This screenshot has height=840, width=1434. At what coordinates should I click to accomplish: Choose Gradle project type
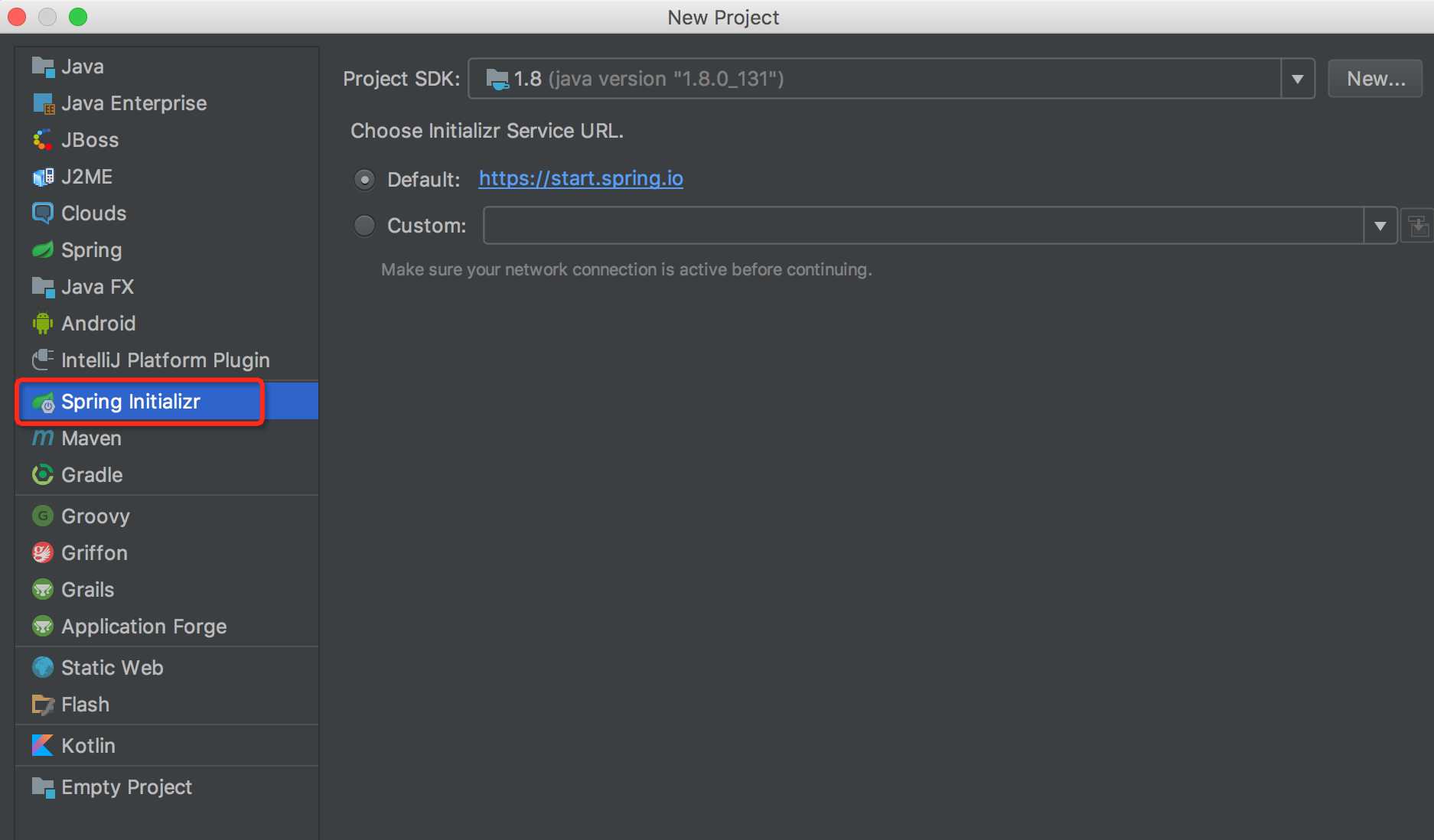pos(167,475)
